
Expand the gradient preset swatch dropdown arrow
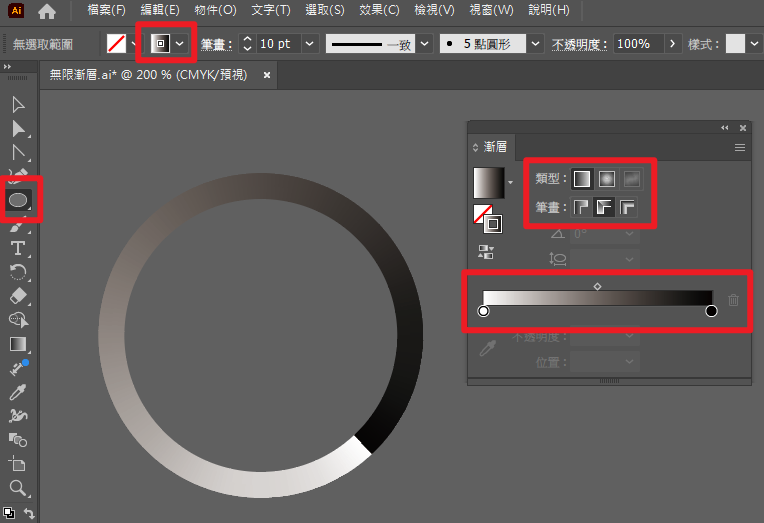[x=512, y=183]
